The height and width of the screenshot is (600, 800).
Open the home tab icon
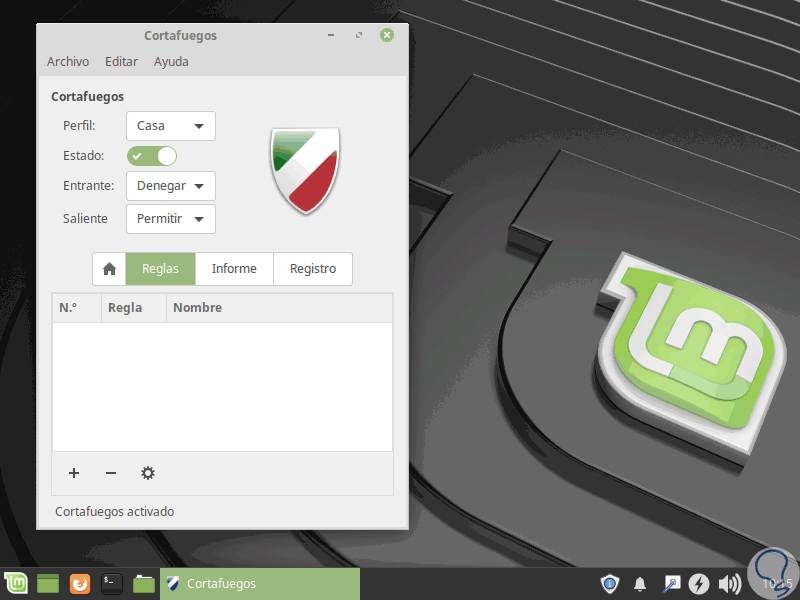[x=109, y=269]
